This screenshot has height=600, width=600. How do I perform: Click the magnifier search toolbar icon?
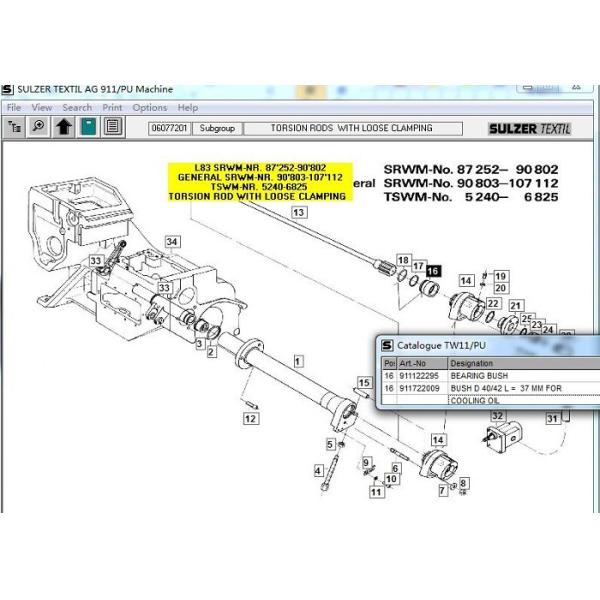(x=39, y=127)
